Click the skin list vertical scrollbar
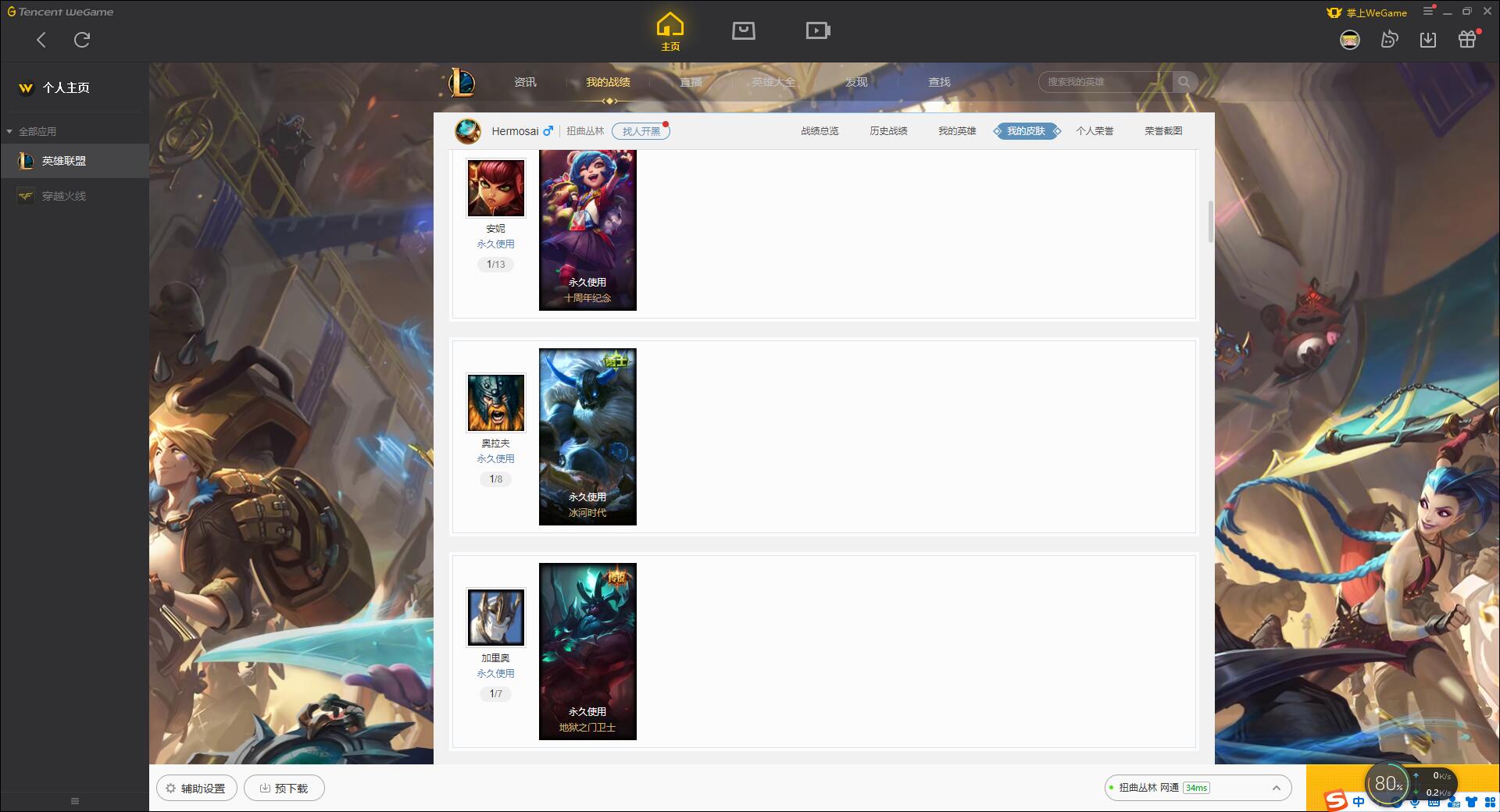Viewport: 1500px width, 812px height. (x=1211, y=222)
